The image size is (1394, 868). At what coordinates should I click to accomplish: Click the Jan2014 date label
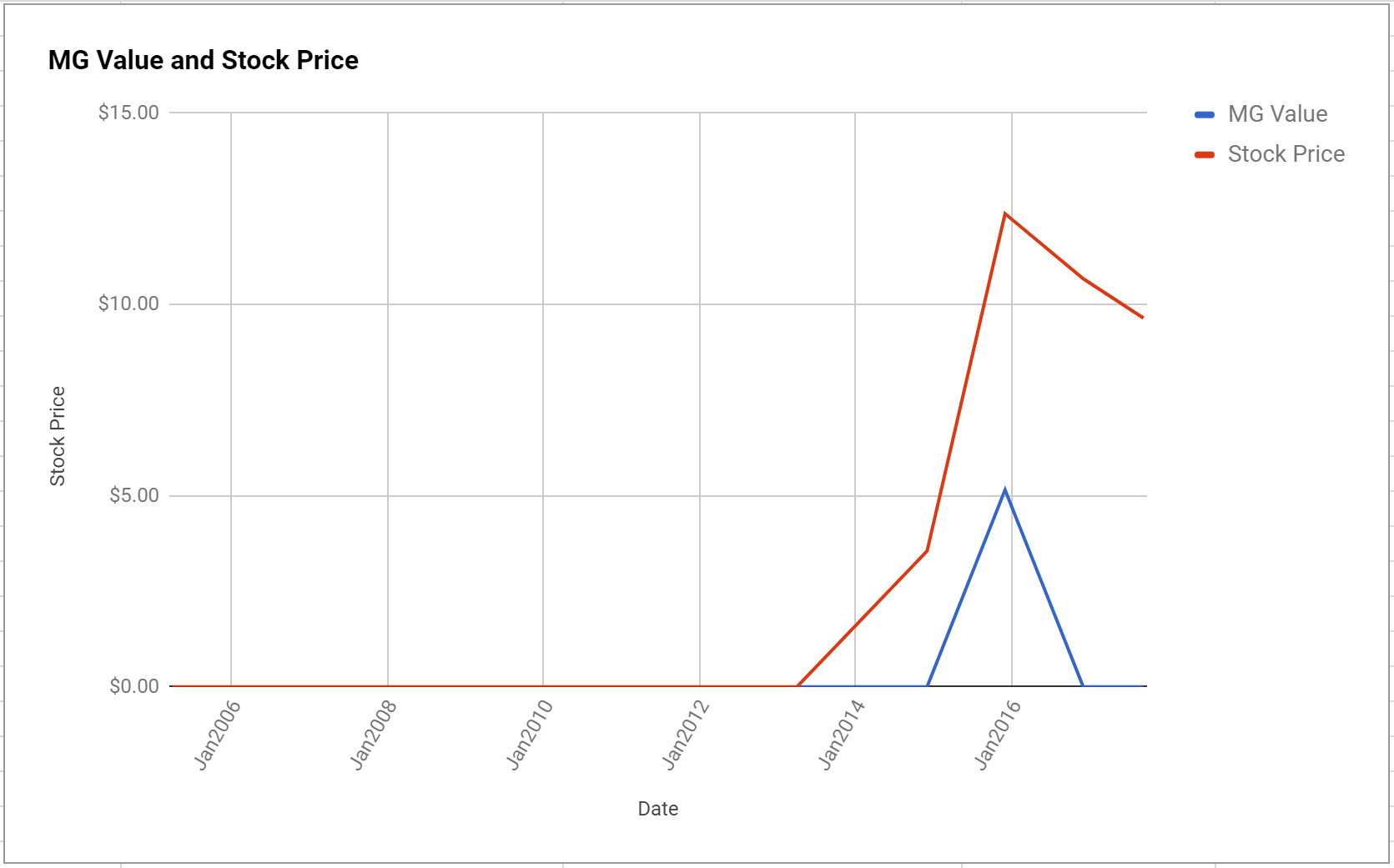click(841, 735)
